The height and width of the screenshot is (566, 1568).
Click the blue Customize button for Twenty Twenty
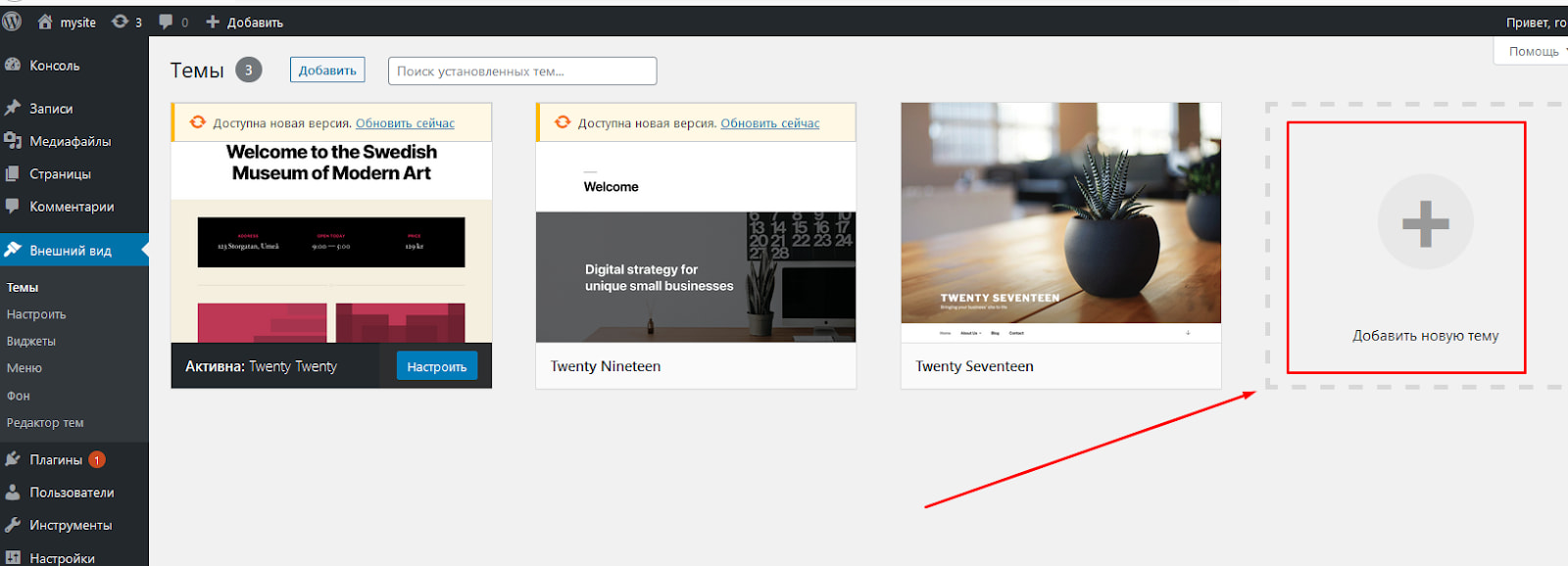click(436, 366)
